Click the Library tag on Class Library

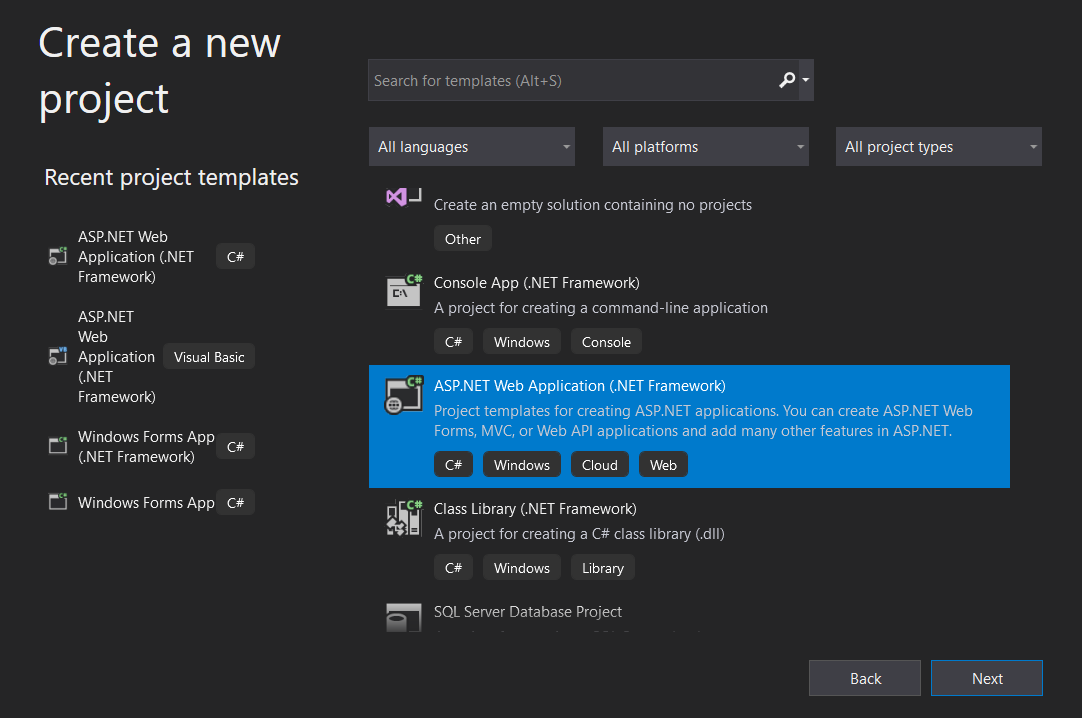pos(602,568)
